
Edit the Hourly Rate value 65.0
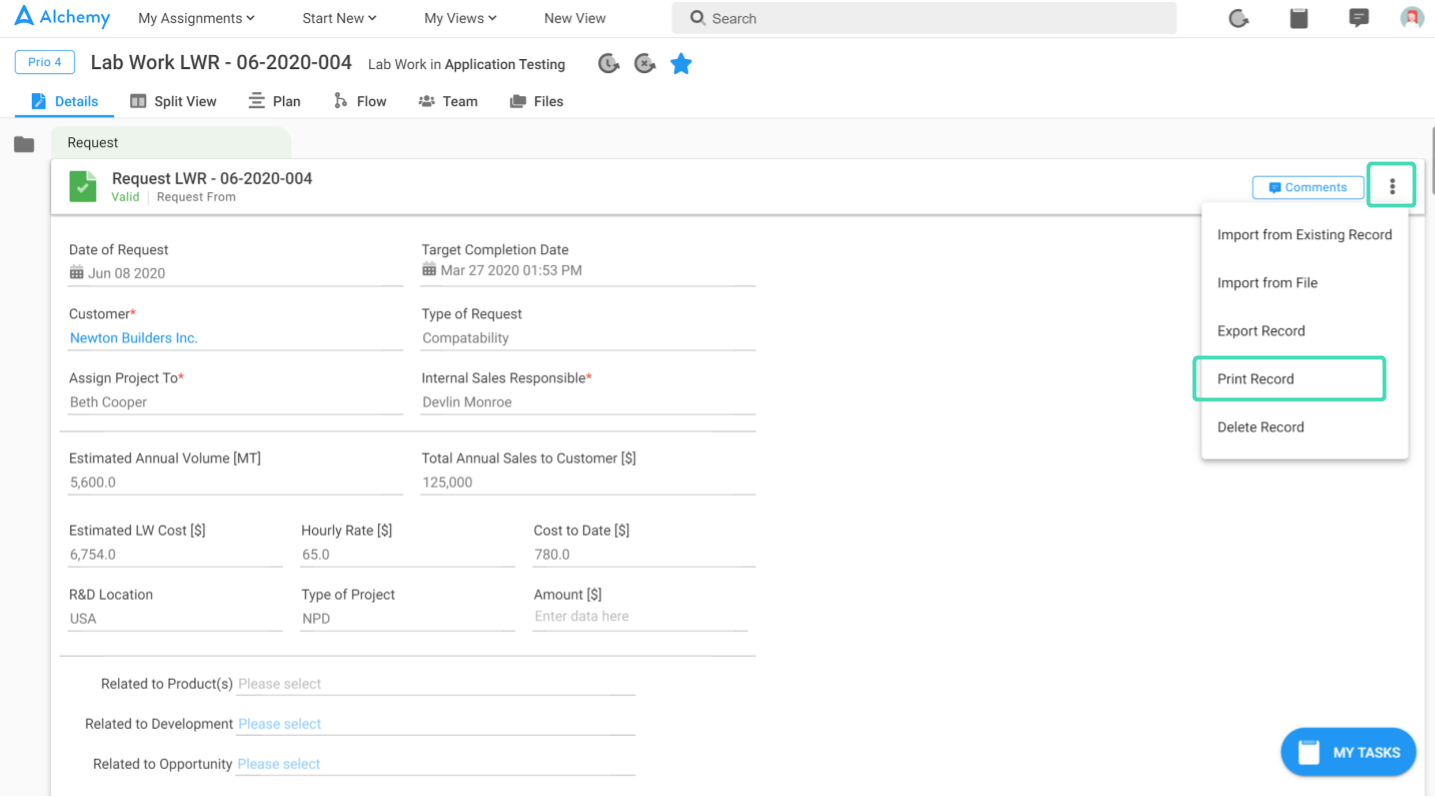pyautogui.click(x=408, y=554)
